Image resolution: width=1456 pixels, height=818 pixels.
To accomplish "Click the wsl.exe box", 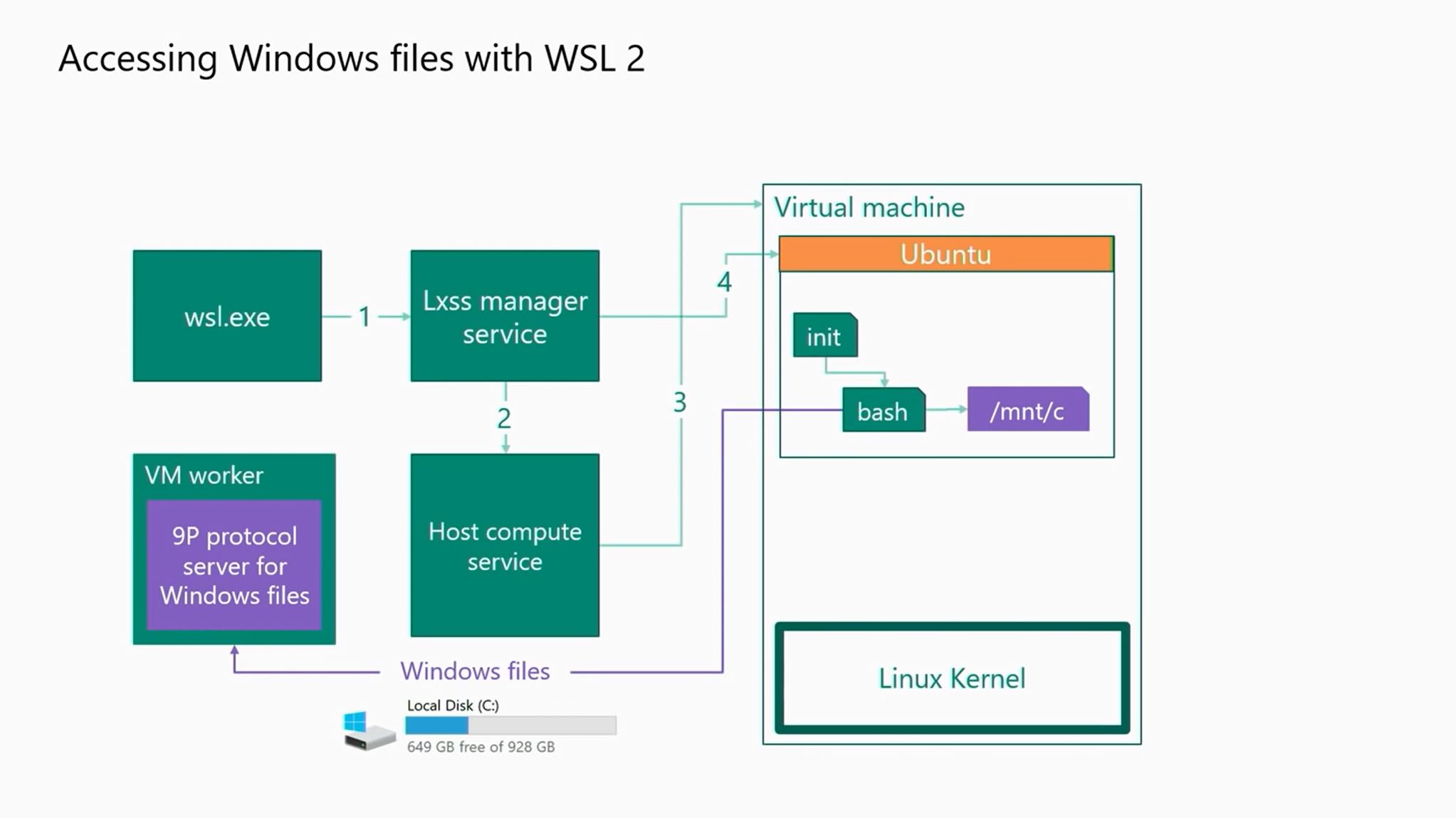I will [227, 315].
